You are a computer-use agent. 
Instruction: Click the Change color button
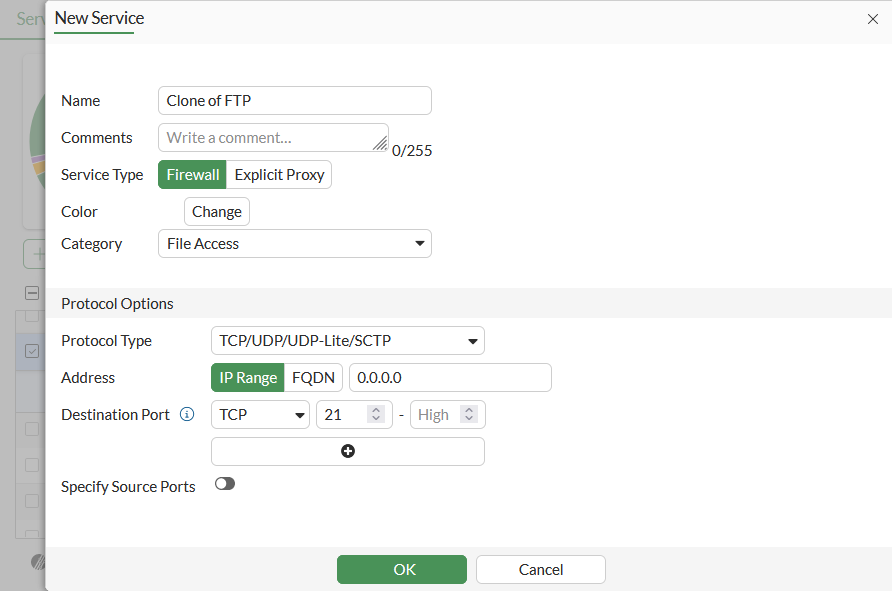coord(217,211)
